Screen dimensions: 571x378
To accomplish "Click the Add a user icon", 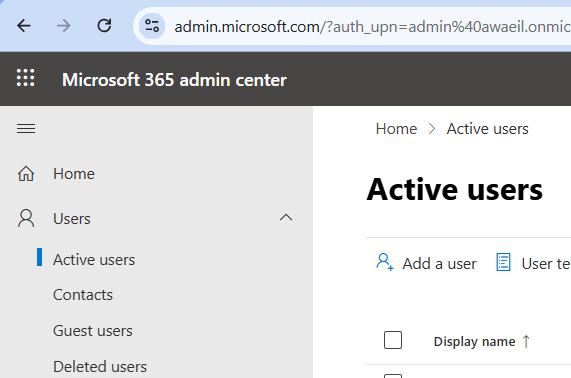I will coord(385,262).
